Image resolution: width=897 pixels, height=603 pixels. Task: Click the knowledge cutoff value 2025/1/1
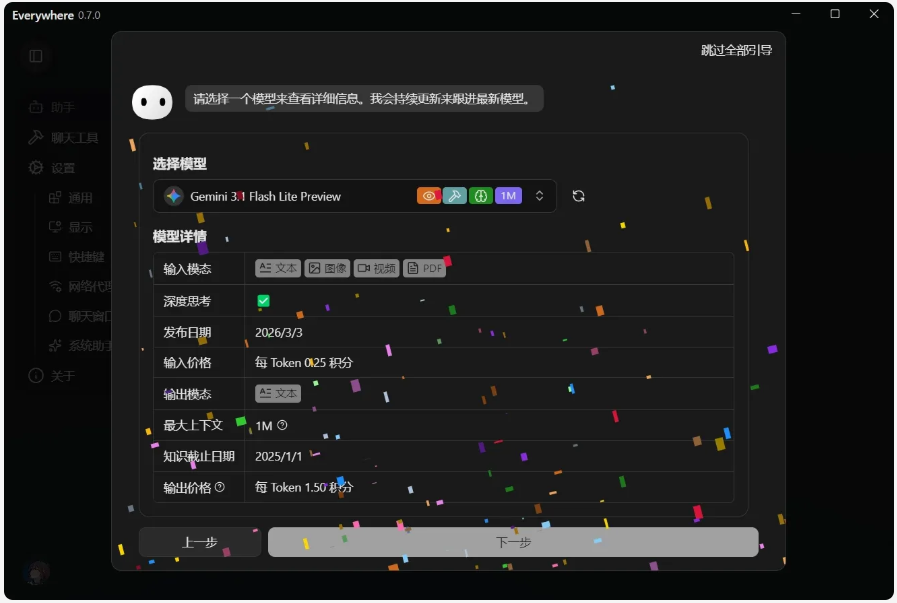coord(278,456)
